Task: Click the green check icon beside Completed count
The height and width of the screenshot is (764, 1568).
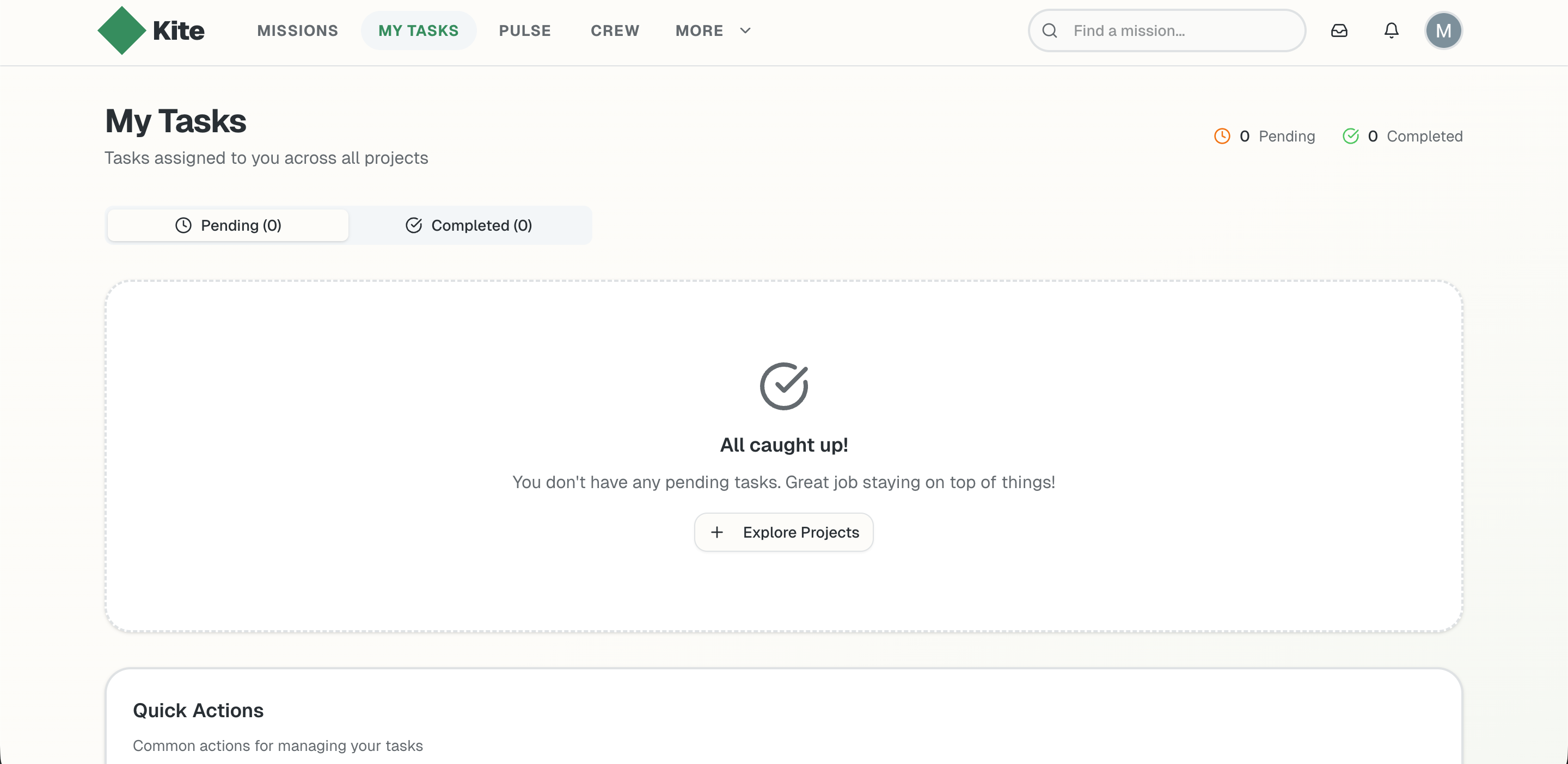Action: click(1351, 135)
